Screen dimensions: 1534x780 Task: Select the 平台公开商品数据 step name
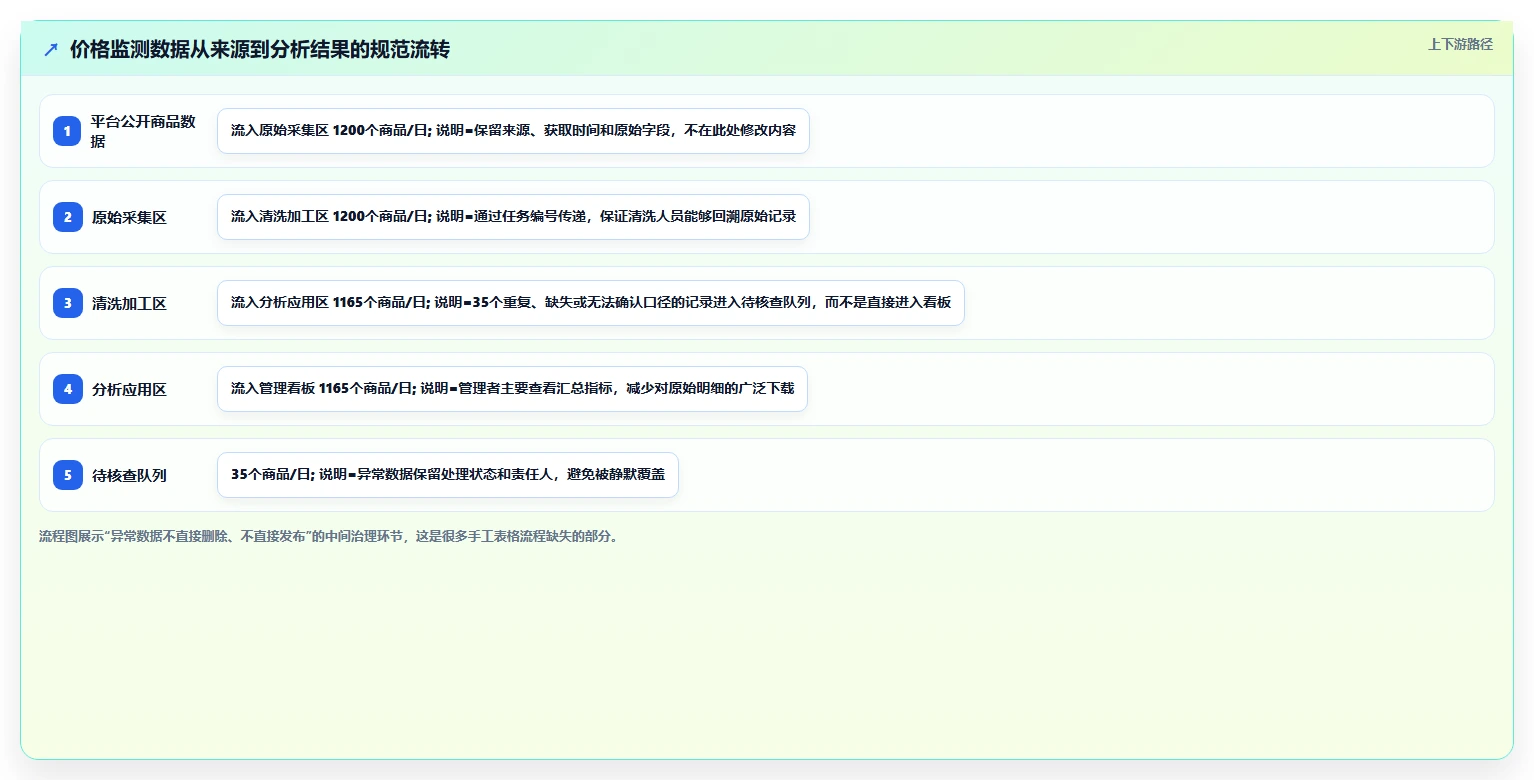(x=143, y=131)
